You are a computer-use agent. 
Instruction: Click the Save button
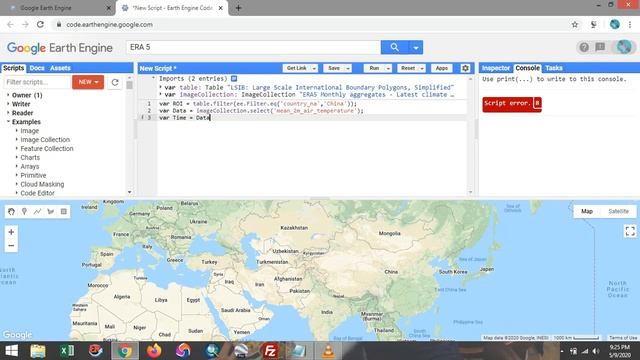point(334,69)
